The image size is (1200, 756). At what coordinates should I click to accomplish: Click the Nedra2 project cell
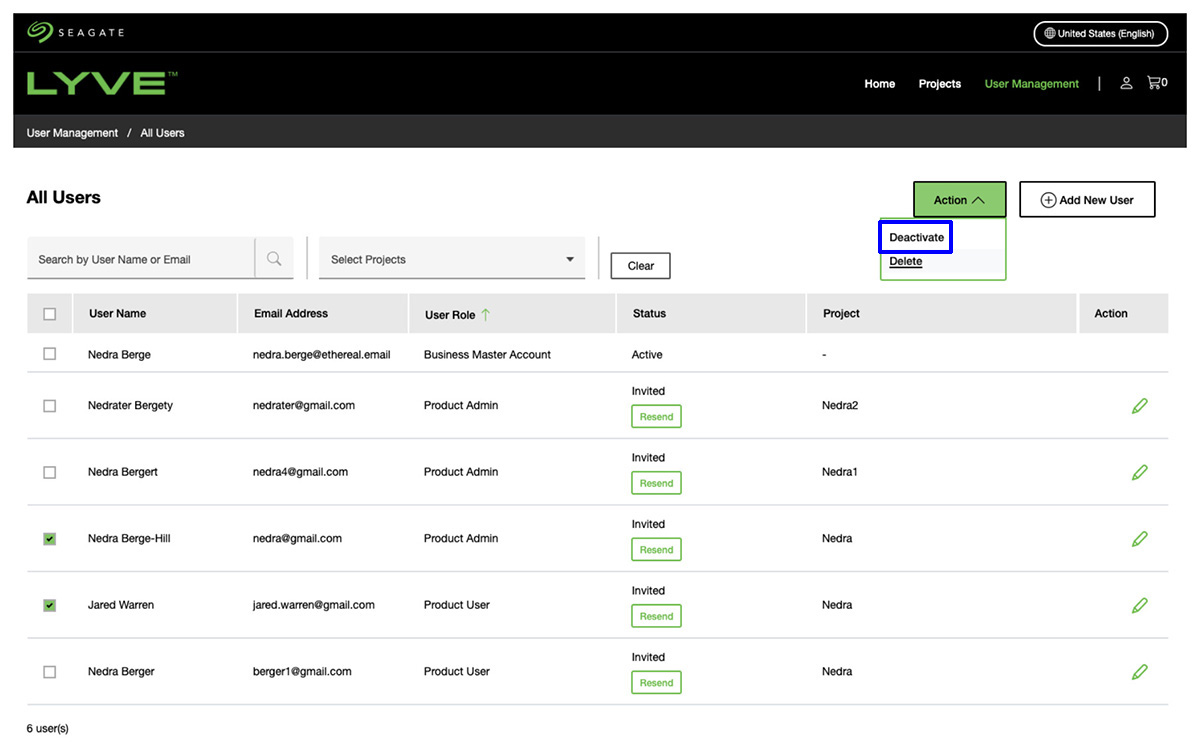click(x=840, y=406)
